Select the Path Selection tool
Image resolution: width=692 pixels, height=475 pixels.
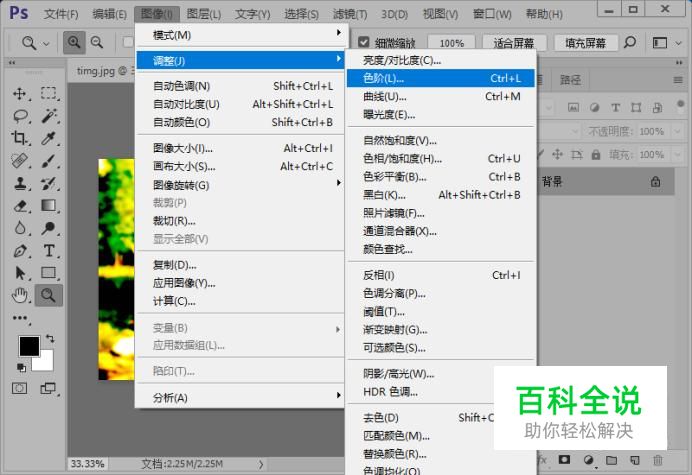pyautogui.click(x=19, y=273)
